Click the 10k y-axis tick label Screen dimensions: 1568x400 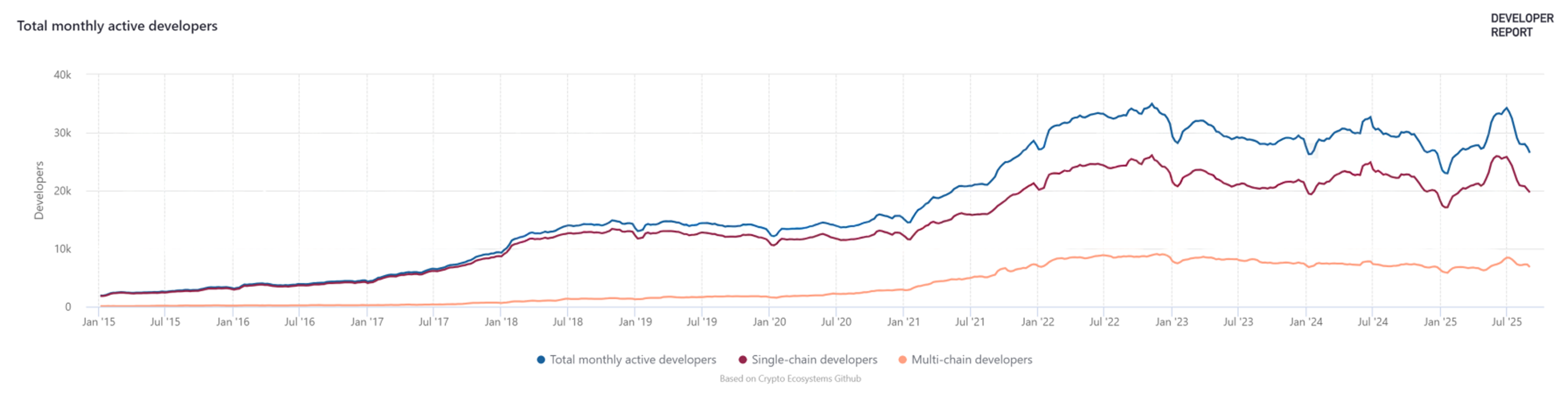62,249
